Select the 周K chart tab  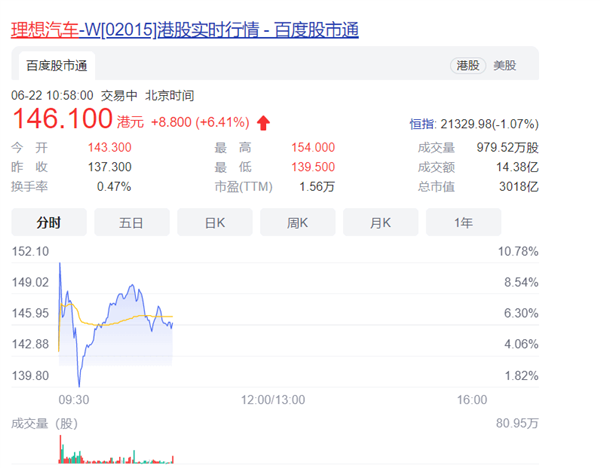pyautogui.click(x=298, y=222)
